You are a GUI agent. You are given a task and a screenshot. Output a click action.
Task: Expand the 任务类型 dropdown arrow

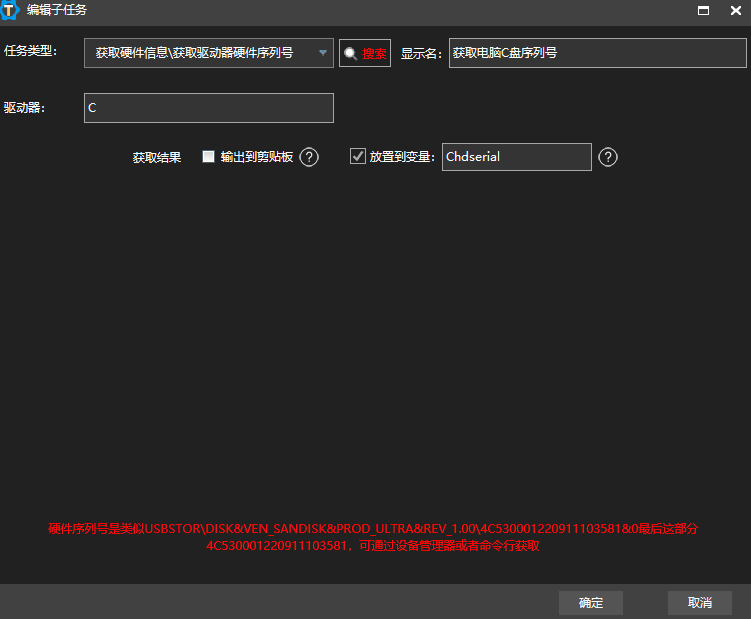tap(323, 53)
